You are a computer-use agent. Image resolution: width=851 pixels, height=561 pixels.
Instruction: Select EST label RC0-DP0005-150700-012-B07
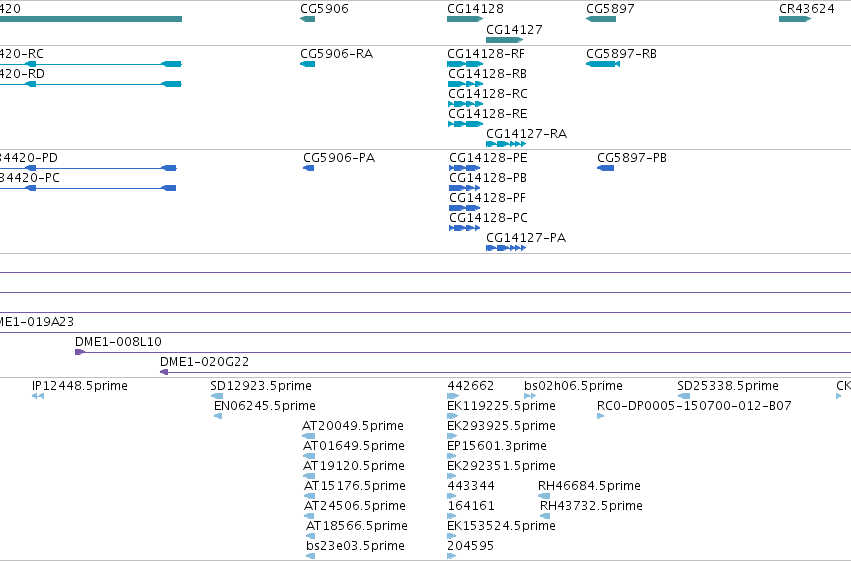[x=694, y=406]
